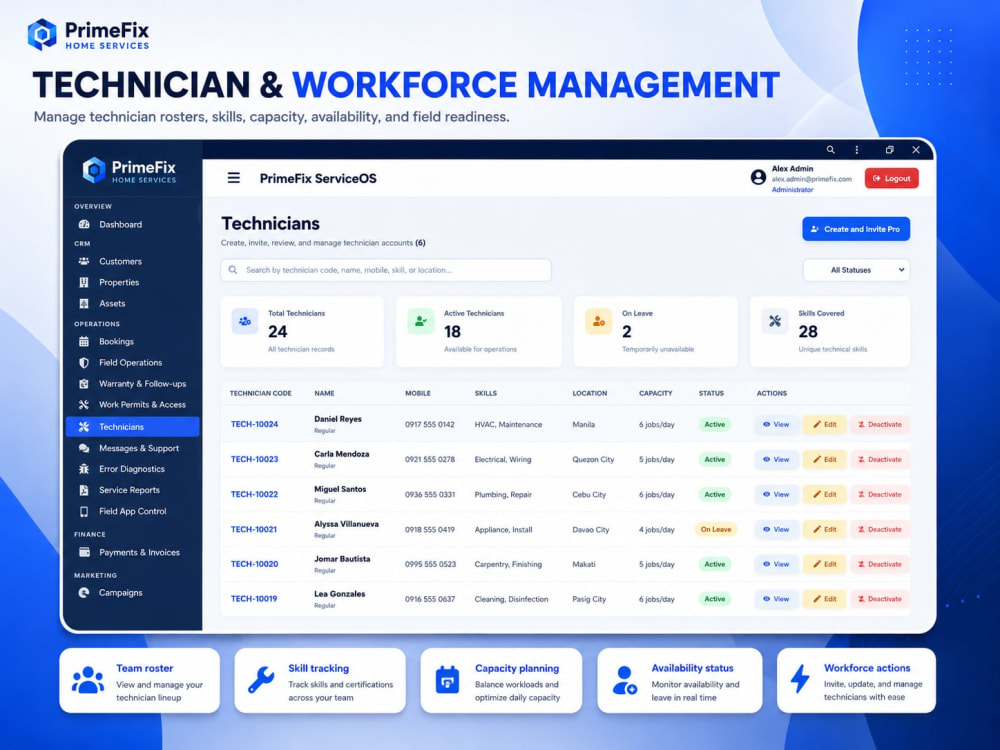Click the user avatar icon beside Alex Admin
1000x750 pixels.
(x=758, y=177)
